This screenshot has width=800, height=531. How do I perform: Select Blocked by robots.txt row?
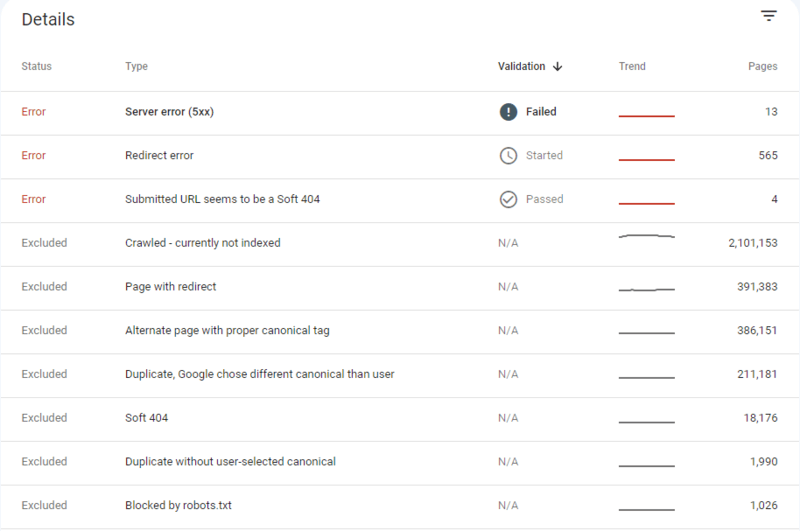tap(178, 505)
